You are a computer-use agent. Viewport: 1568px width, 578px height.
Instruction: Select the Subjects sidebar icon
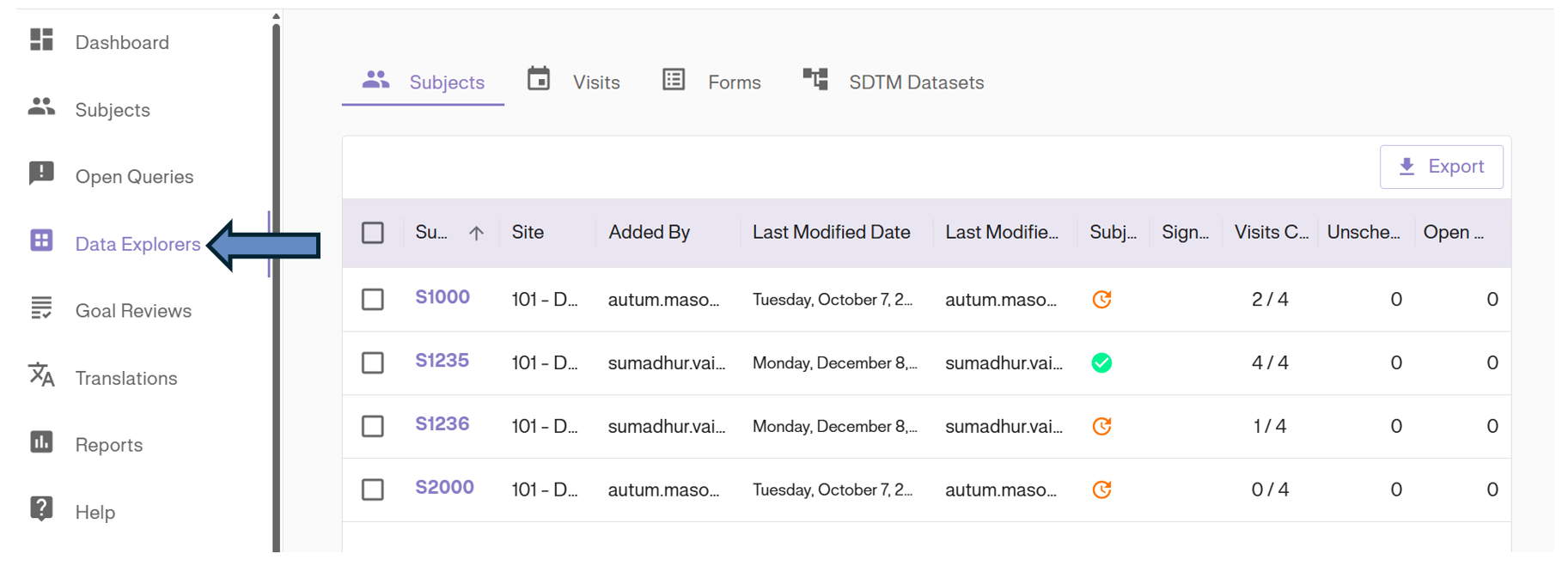click(x=40, y=109)
